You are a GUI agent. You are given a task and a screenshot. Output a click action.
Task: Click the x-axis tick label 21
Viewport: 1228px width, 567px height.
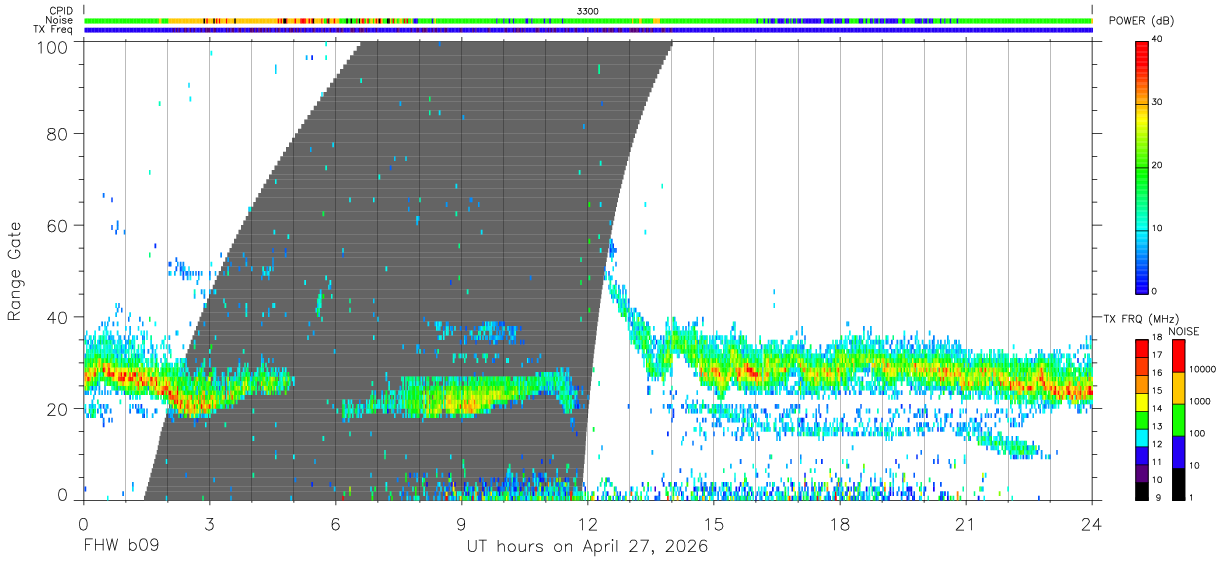click(966, 524)
